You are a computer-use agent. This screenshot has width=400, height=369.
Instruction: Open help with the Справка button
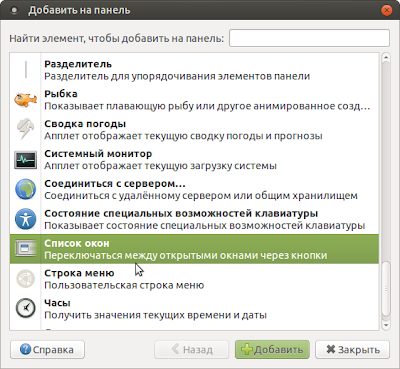[47, 350]
